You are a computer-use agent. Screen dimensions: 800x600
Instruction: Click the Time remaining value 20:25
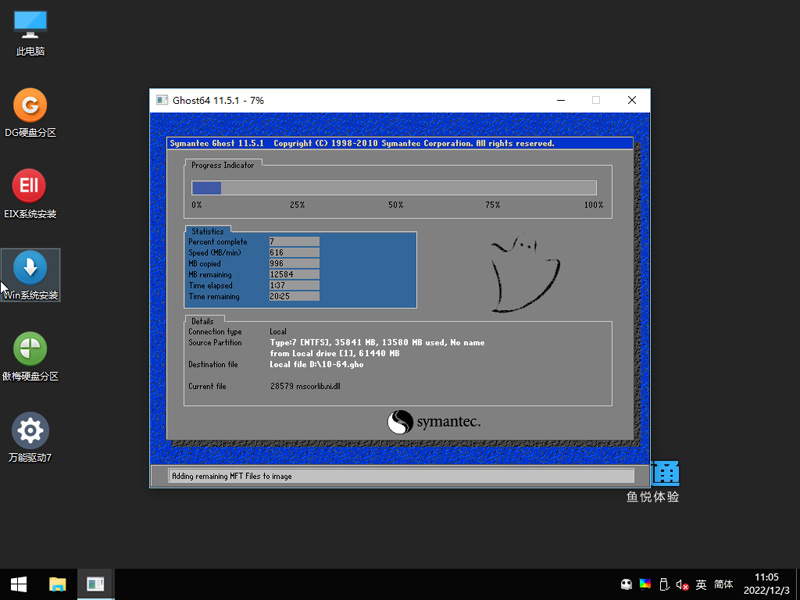point(294,296)
